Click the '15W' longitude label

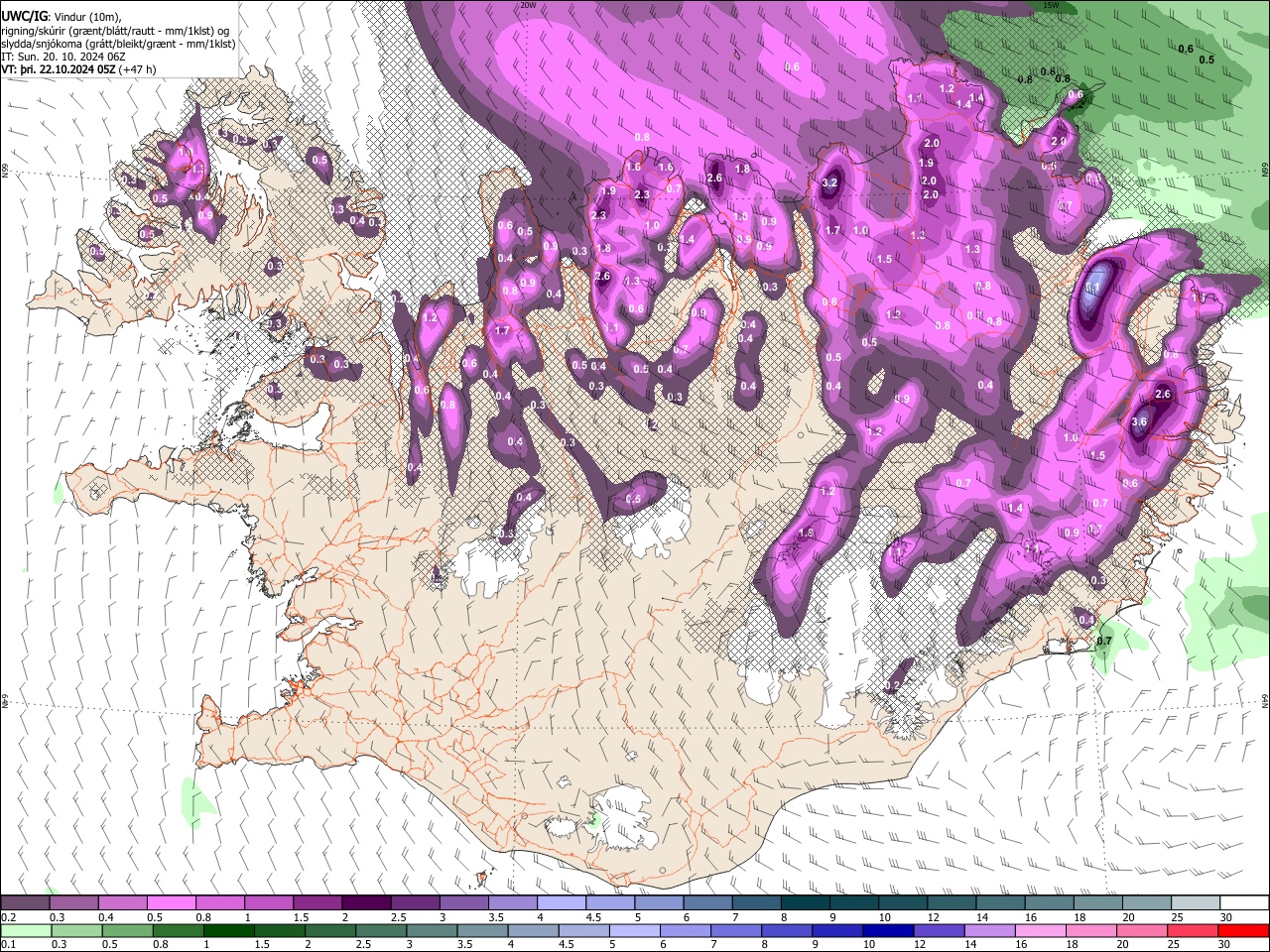click(1051, 5)
